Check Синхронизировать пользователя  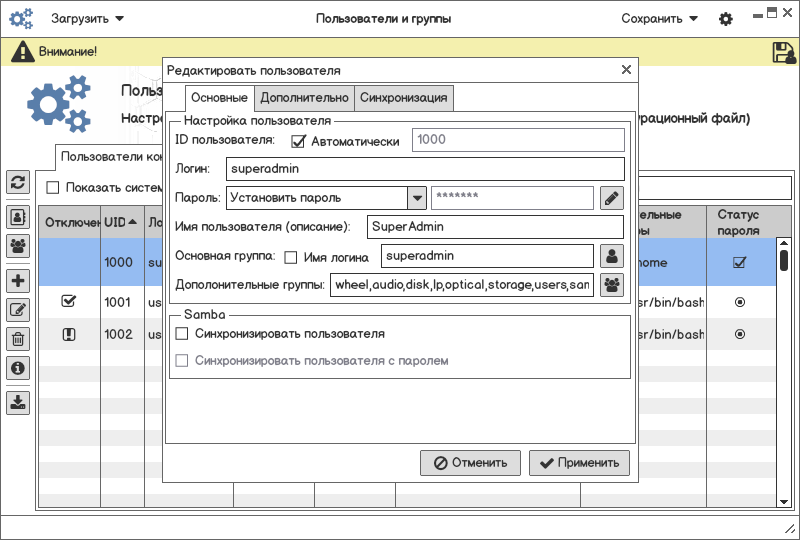(x=182, y=334)
